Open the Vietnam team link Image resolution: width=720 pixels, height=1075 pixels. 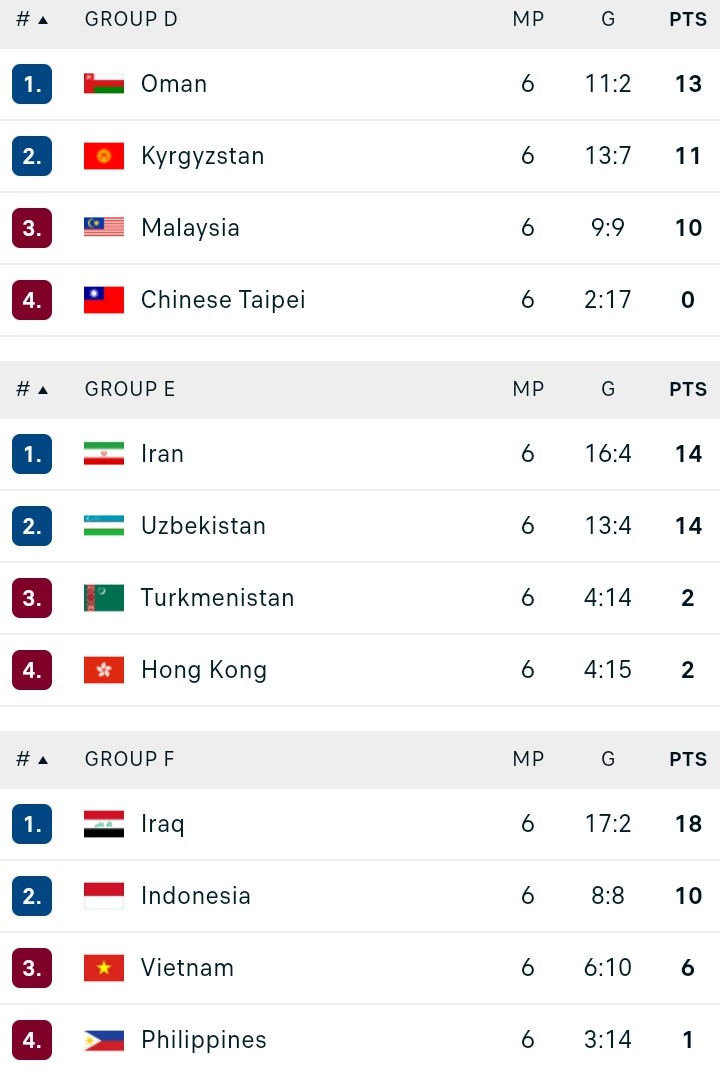tap(187, 968)
